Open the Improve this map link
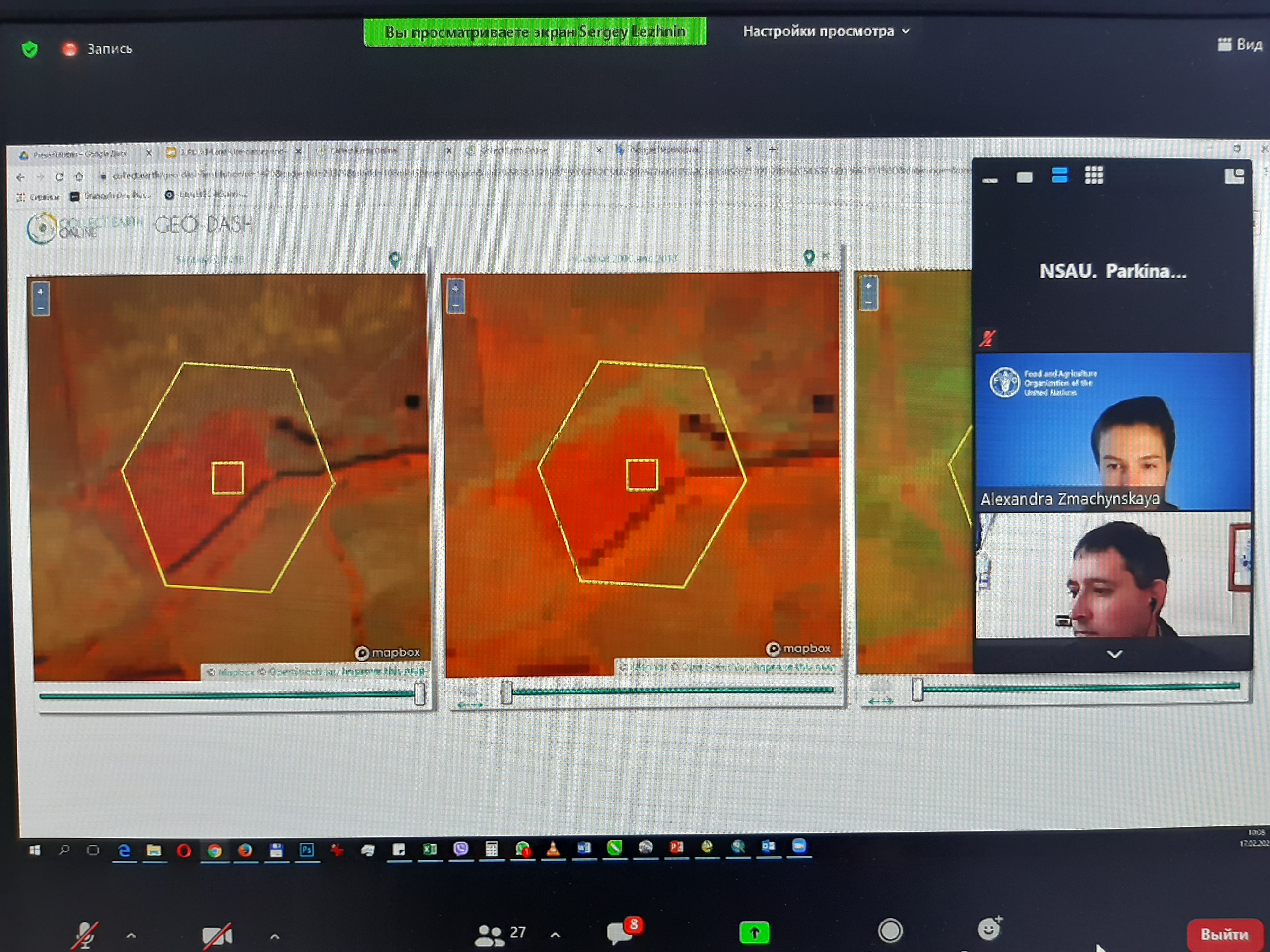The image size is (1270, 952). [x=383, y=671]
